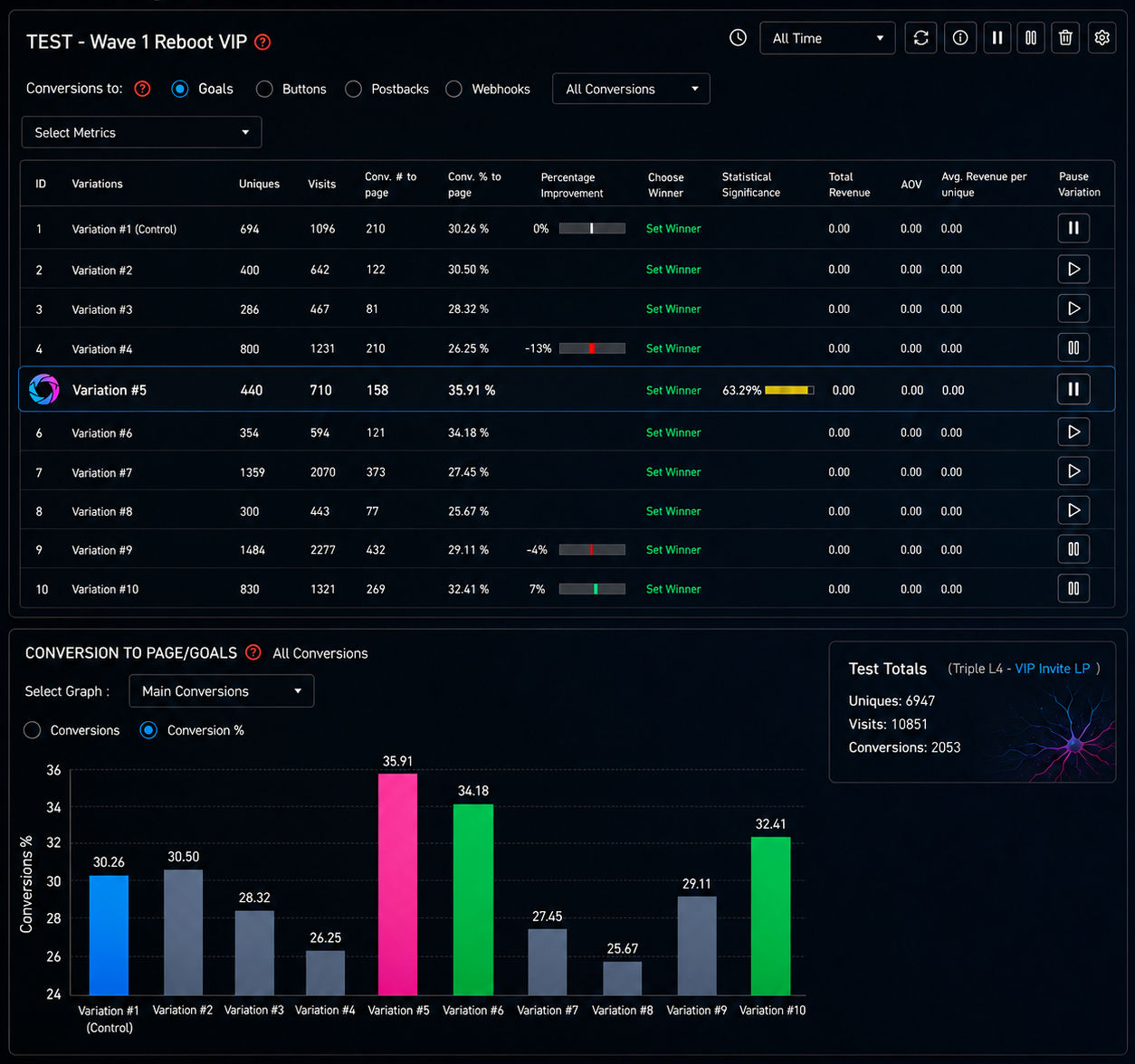The image size is (1135, 1064).
Task: Resume Variation #8 with its play button
Action: point(1073,510)
